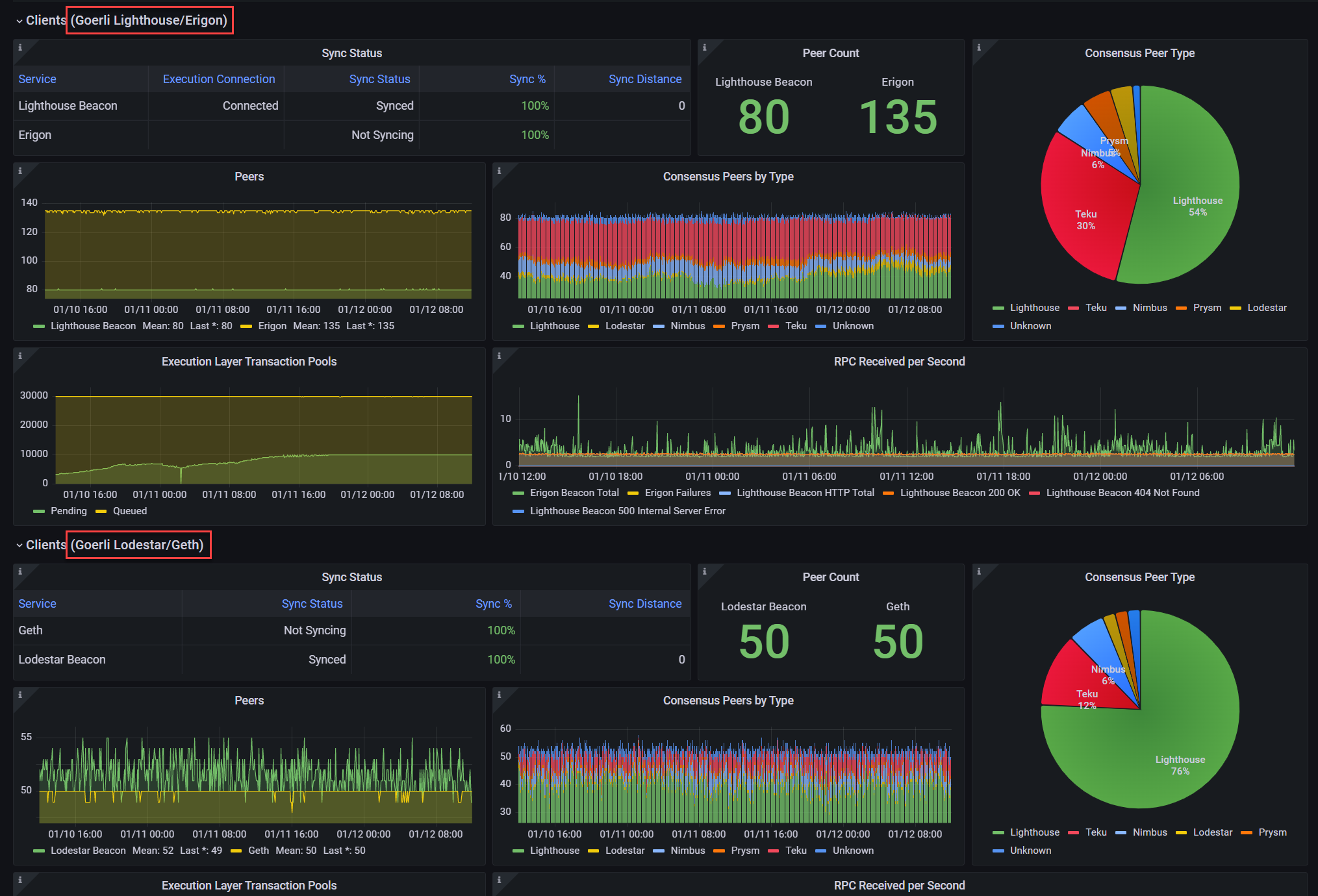Toggle Lighthouse series in top Consensus Peers by Type legend
The image size is (1318, 896).
pyautogui.click(x=554, y=326)
